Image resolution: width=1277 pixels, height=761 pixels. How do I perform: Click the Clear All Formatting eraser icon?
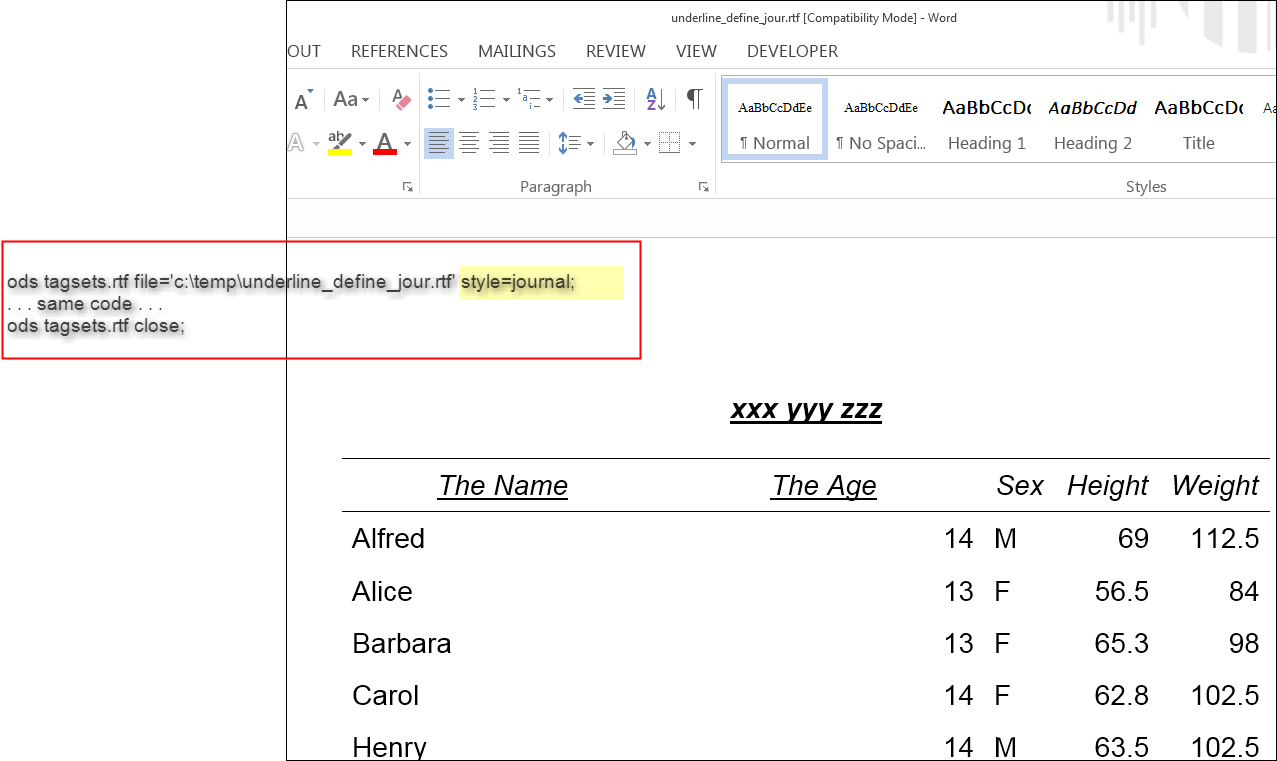402,100
